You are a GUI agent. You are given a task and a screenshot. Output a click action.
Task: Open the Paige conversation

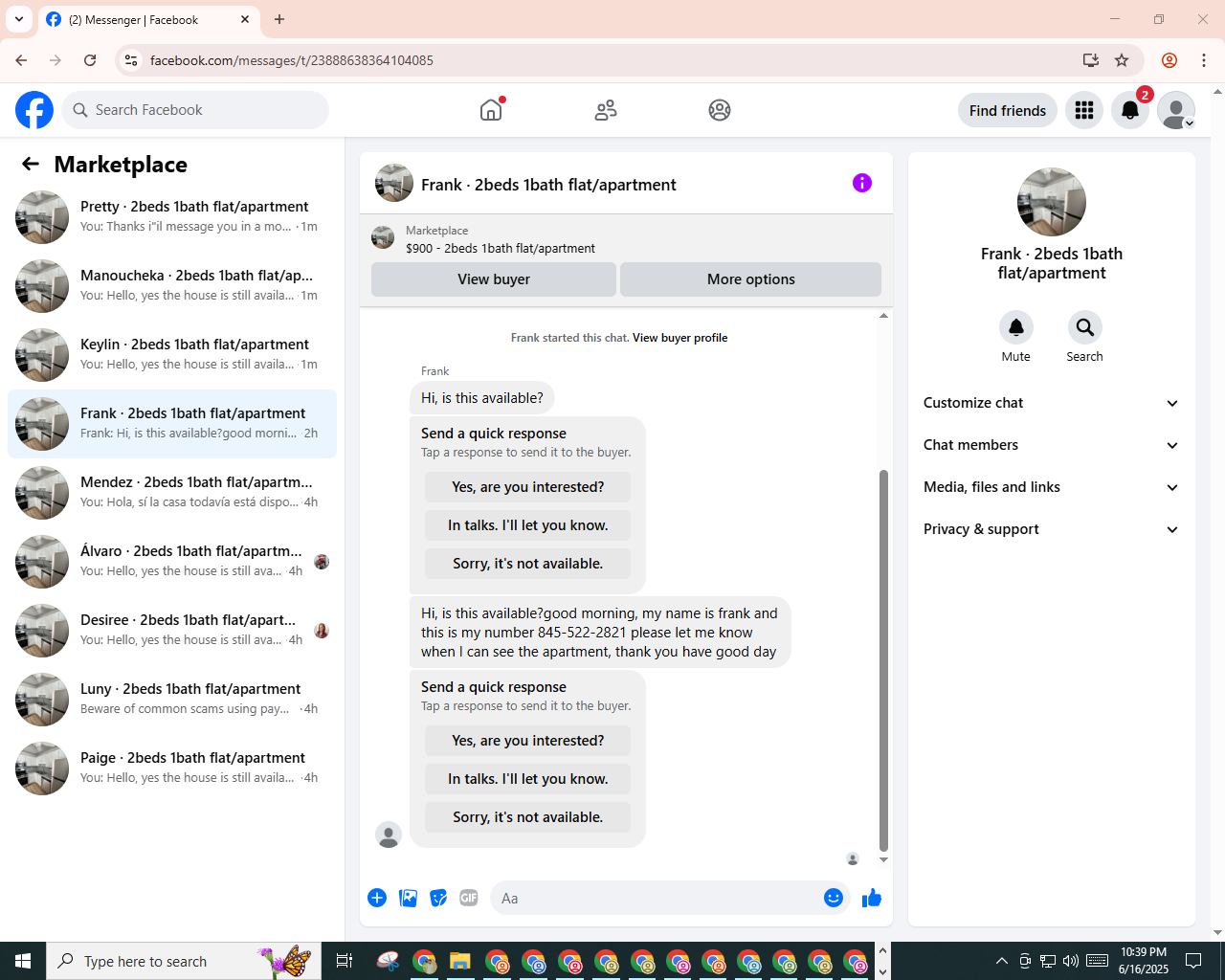point(172,768)
